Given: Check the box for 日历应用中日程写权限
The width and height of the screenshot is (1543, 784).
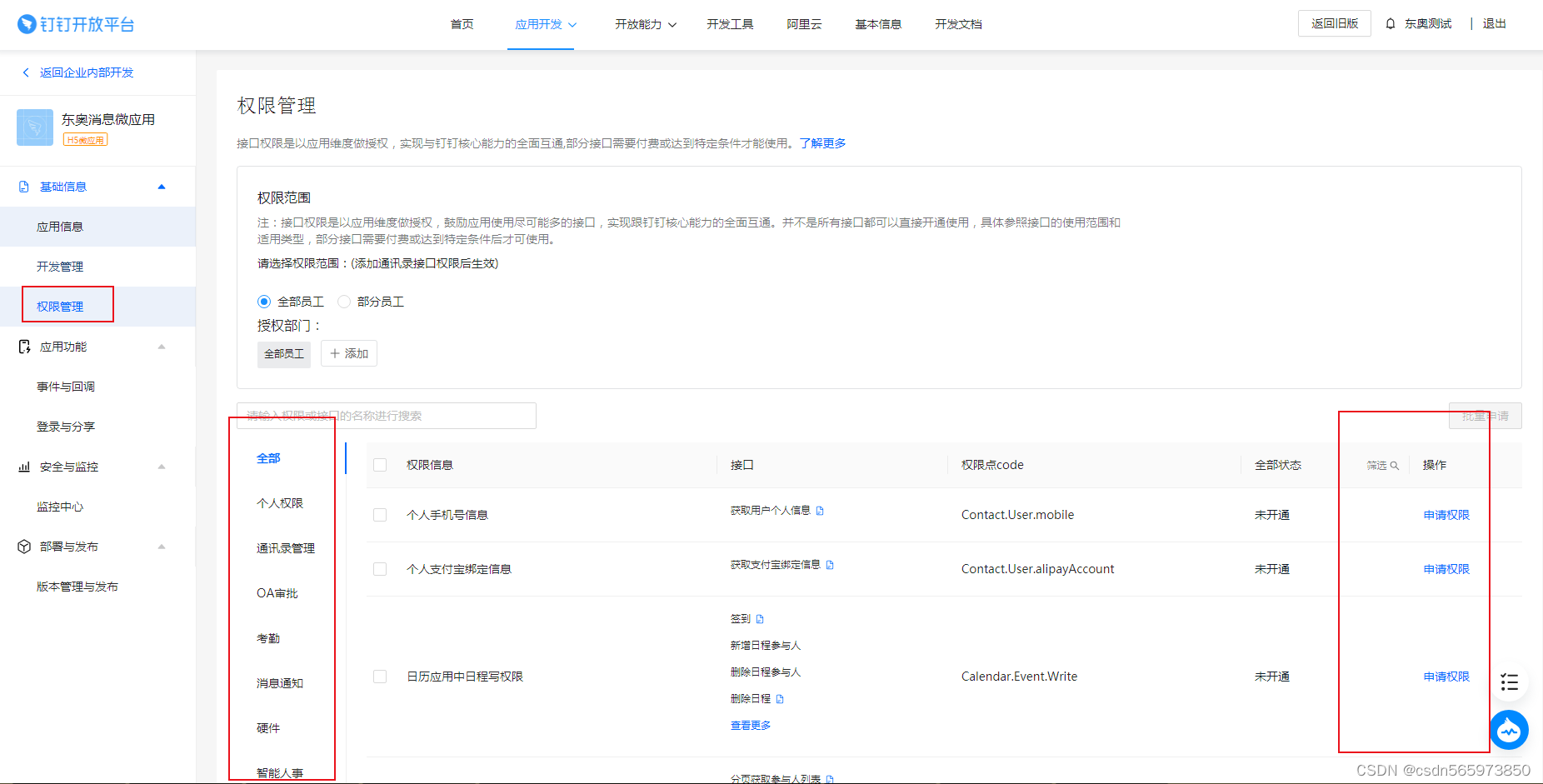Looking at the screenshot, I should [x=380, y=677].
